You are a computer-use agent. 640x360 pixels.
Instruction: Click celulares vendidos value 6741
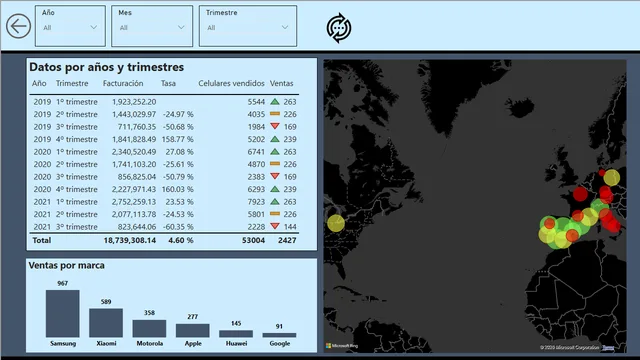(256, 152)
